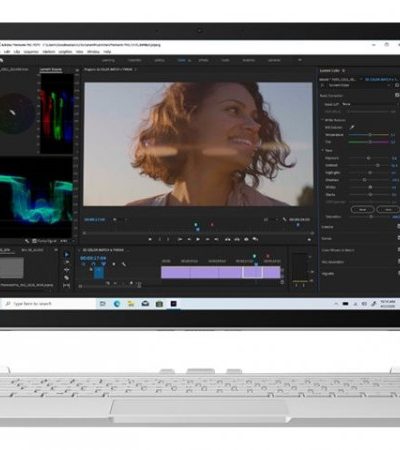
Task: Select the Track Select Forward tool
Action: pos(66,262)
